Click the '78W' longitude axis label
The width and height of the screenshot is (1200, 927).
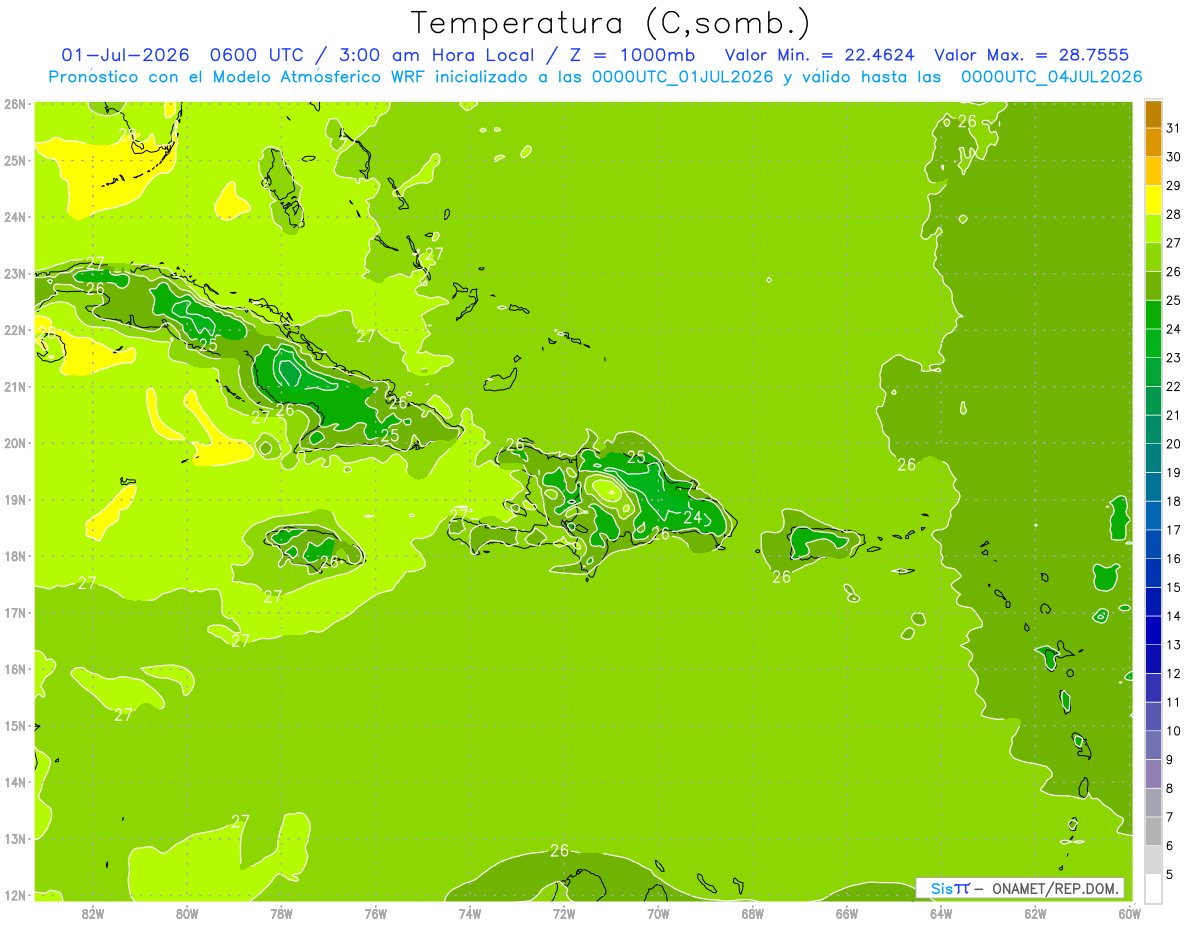coord(281,913)
